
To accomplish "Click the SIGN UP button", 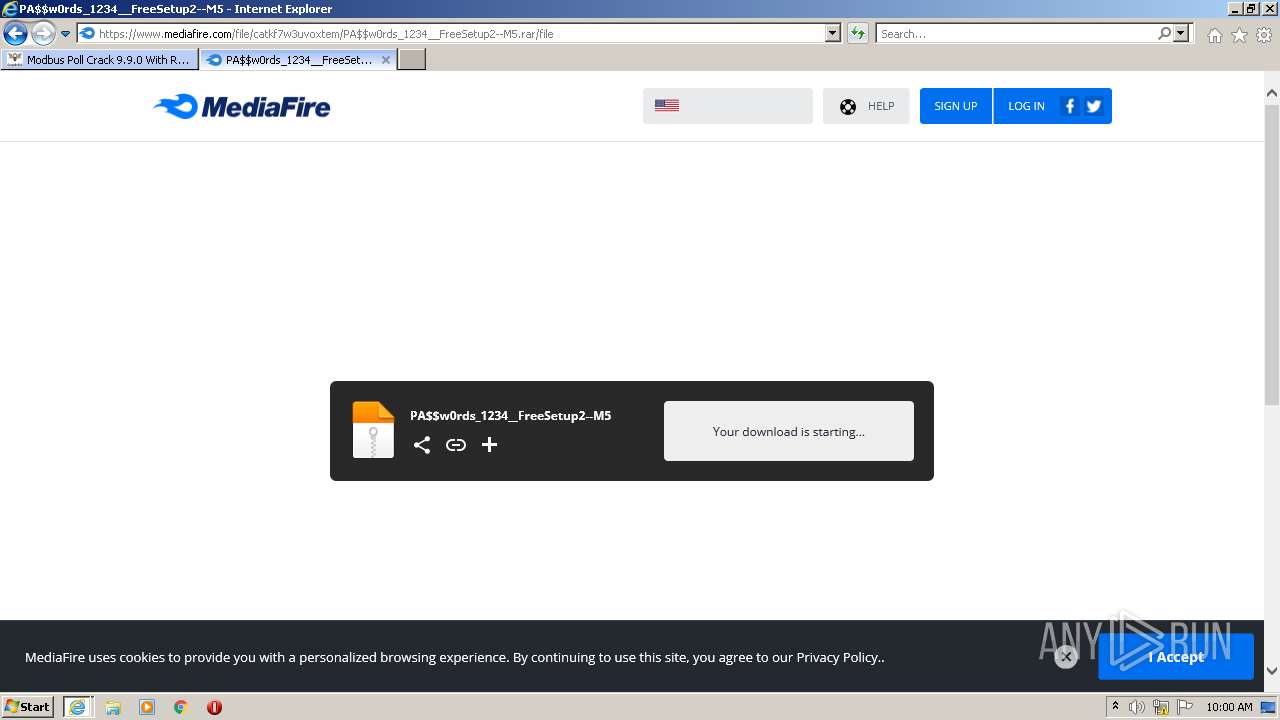I will pos(956,106).
